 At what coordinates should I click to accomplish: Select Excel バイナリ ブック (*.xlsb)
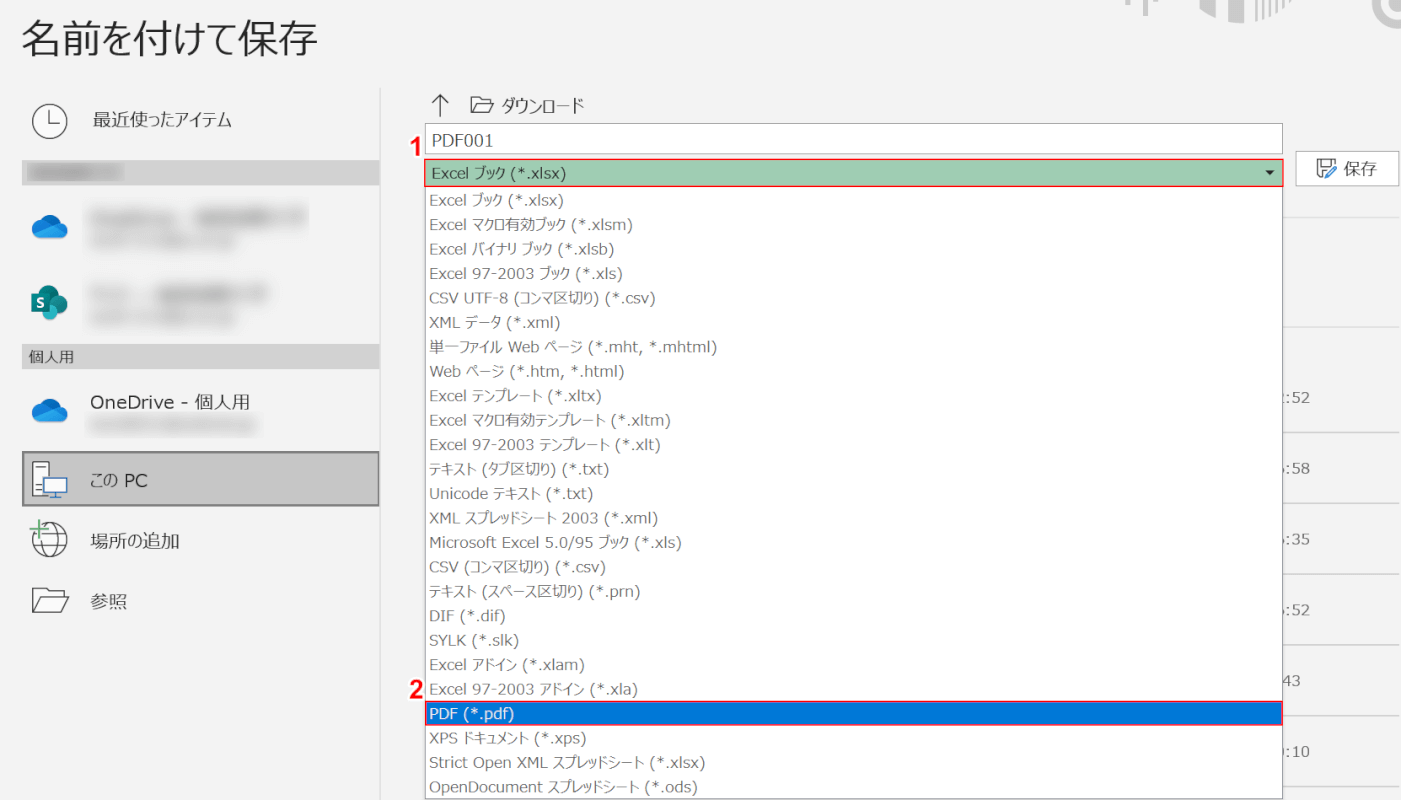[x=853, y=249]
